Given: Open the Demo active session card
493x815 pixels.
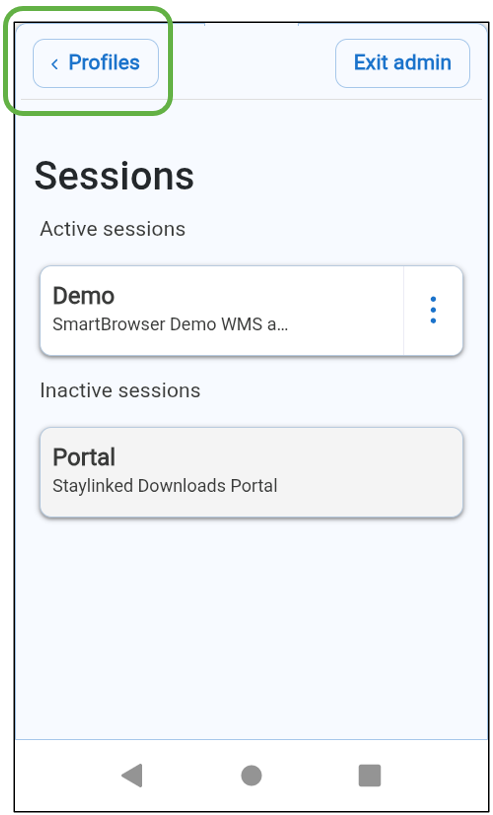Looking at the screenshot, I should [222, 310].
